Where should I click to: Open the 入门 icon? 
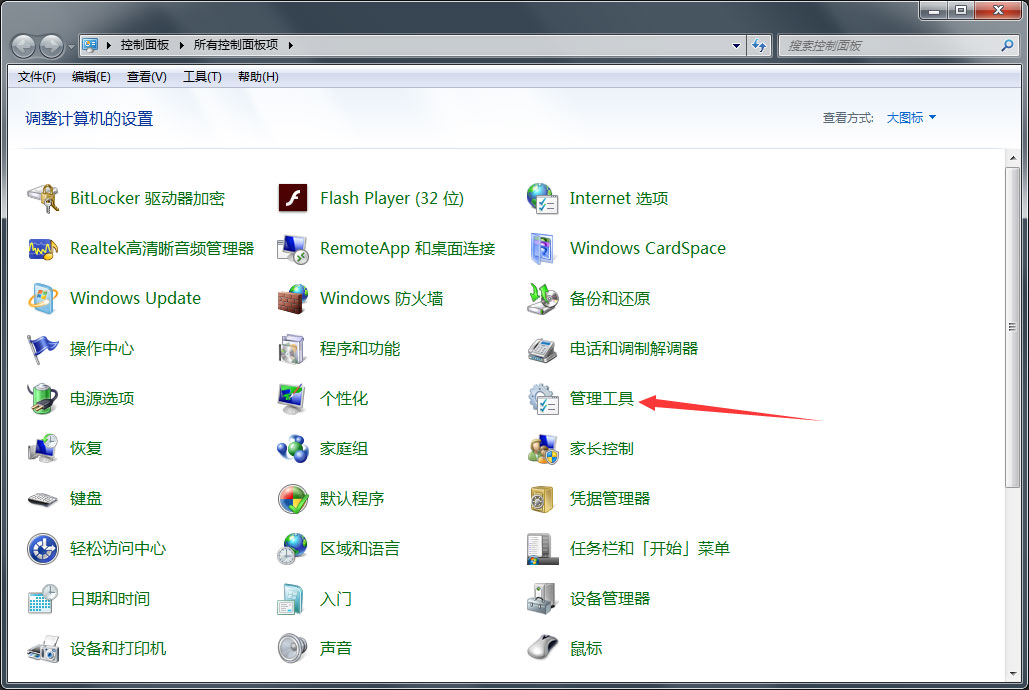(x=291, y=599)
